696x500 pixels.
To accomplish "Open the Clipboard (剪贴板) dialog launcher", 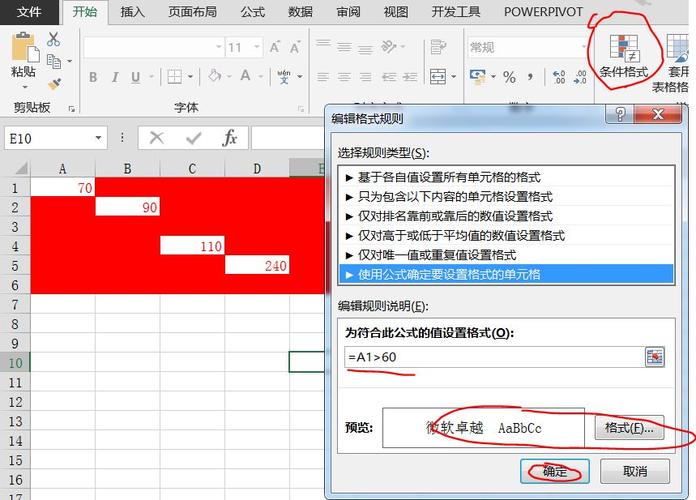I will [71, 108].
